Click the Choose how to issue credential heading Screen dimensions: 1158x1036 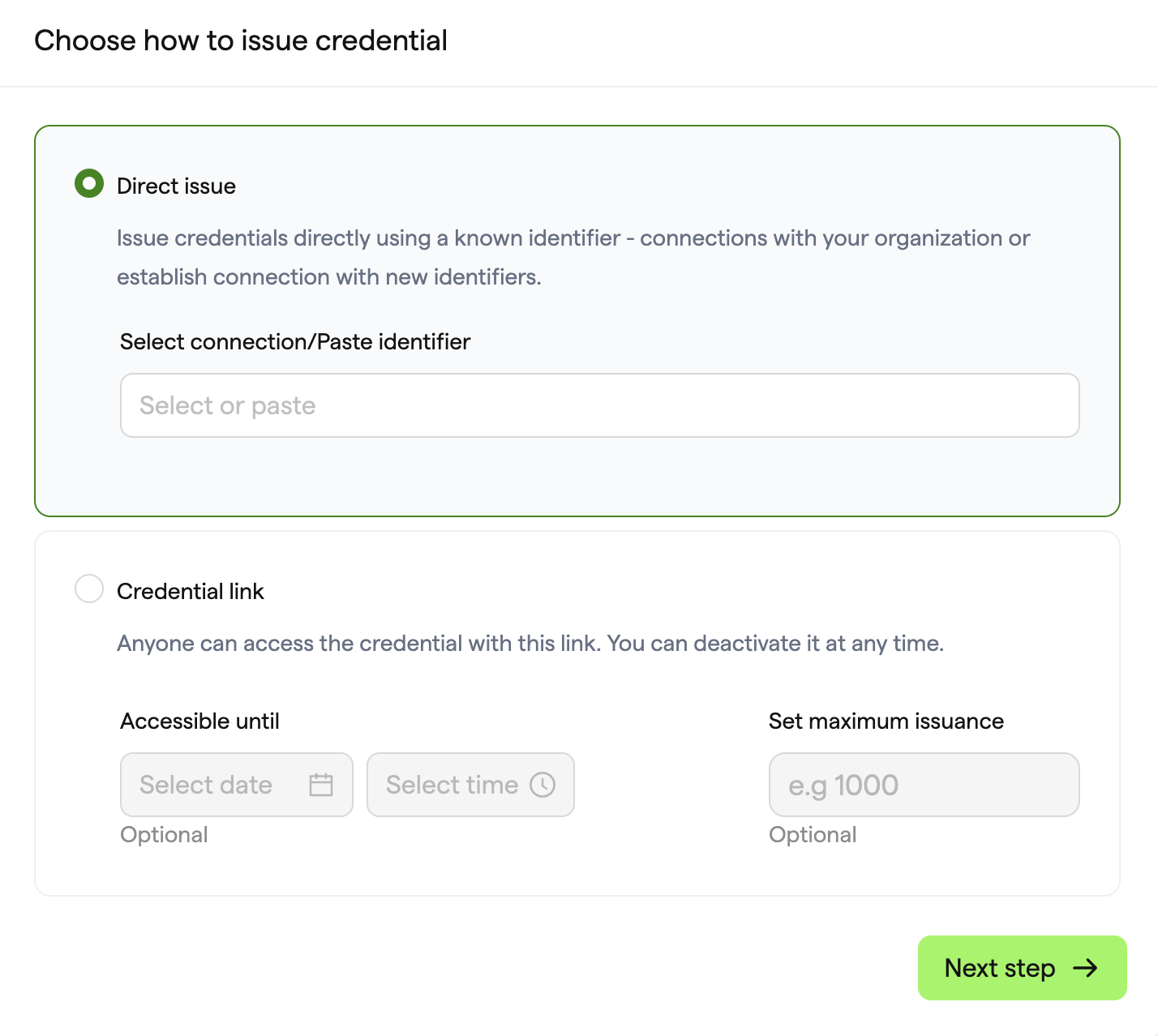(x=241, y=41)
